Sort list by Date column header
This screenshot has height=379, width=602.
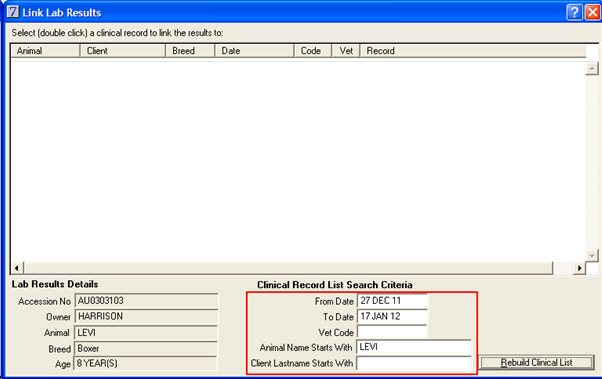(254, 51)
